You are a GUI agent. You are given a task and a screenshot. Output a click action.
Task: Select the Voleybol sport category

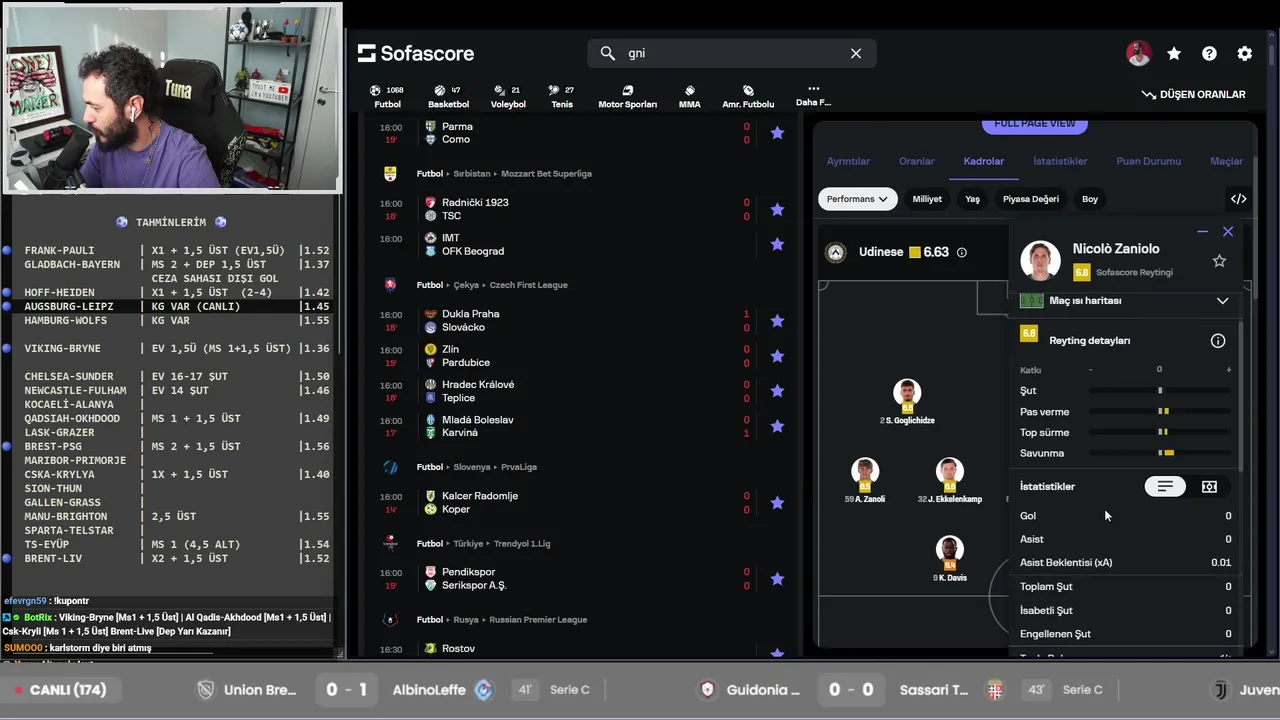tap(508, 96)
